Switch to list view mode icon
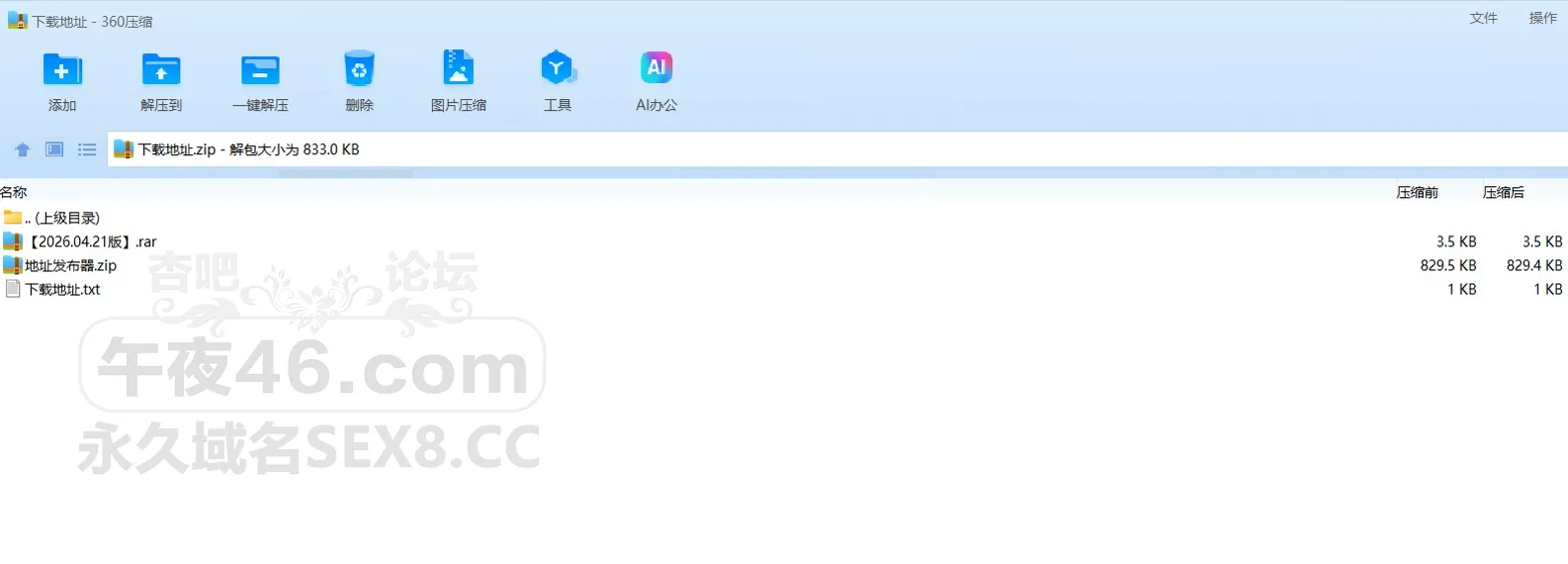Image resolution: width=1568 pixels, height=564 pixels. point(87,149)
